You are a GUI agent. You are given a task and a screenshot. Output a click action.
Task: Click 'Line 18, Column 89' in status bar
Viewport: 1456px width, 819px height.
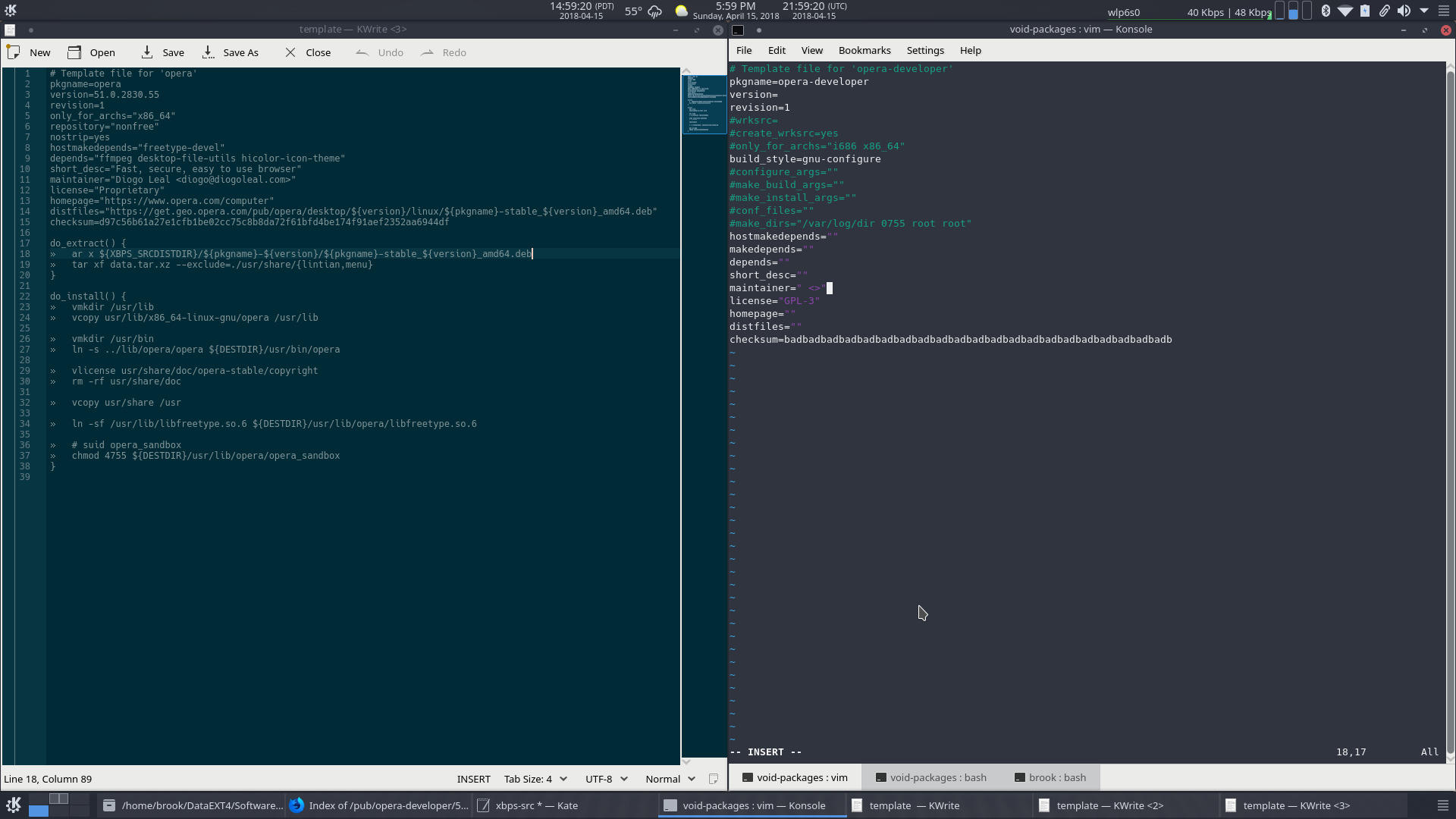point(48,779)
